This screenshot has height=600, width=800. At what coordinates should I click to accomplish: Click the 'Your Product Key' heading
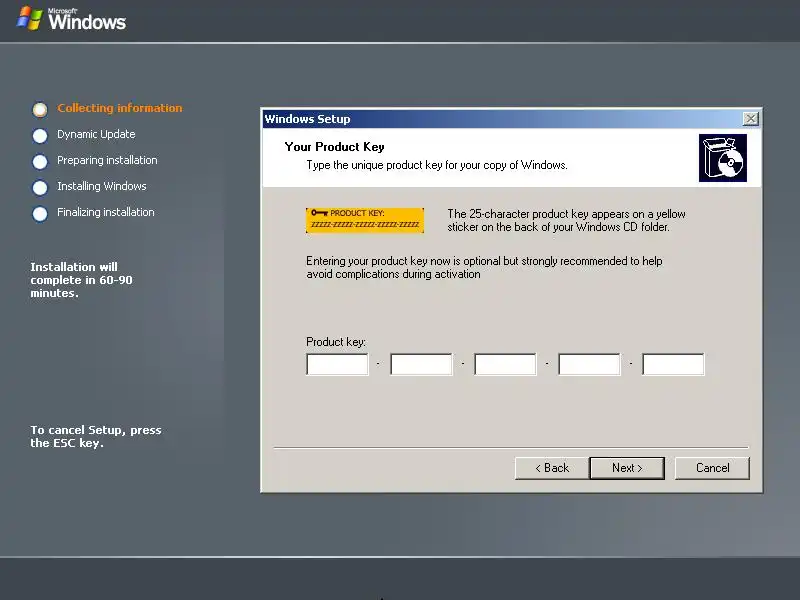(335, 147)
